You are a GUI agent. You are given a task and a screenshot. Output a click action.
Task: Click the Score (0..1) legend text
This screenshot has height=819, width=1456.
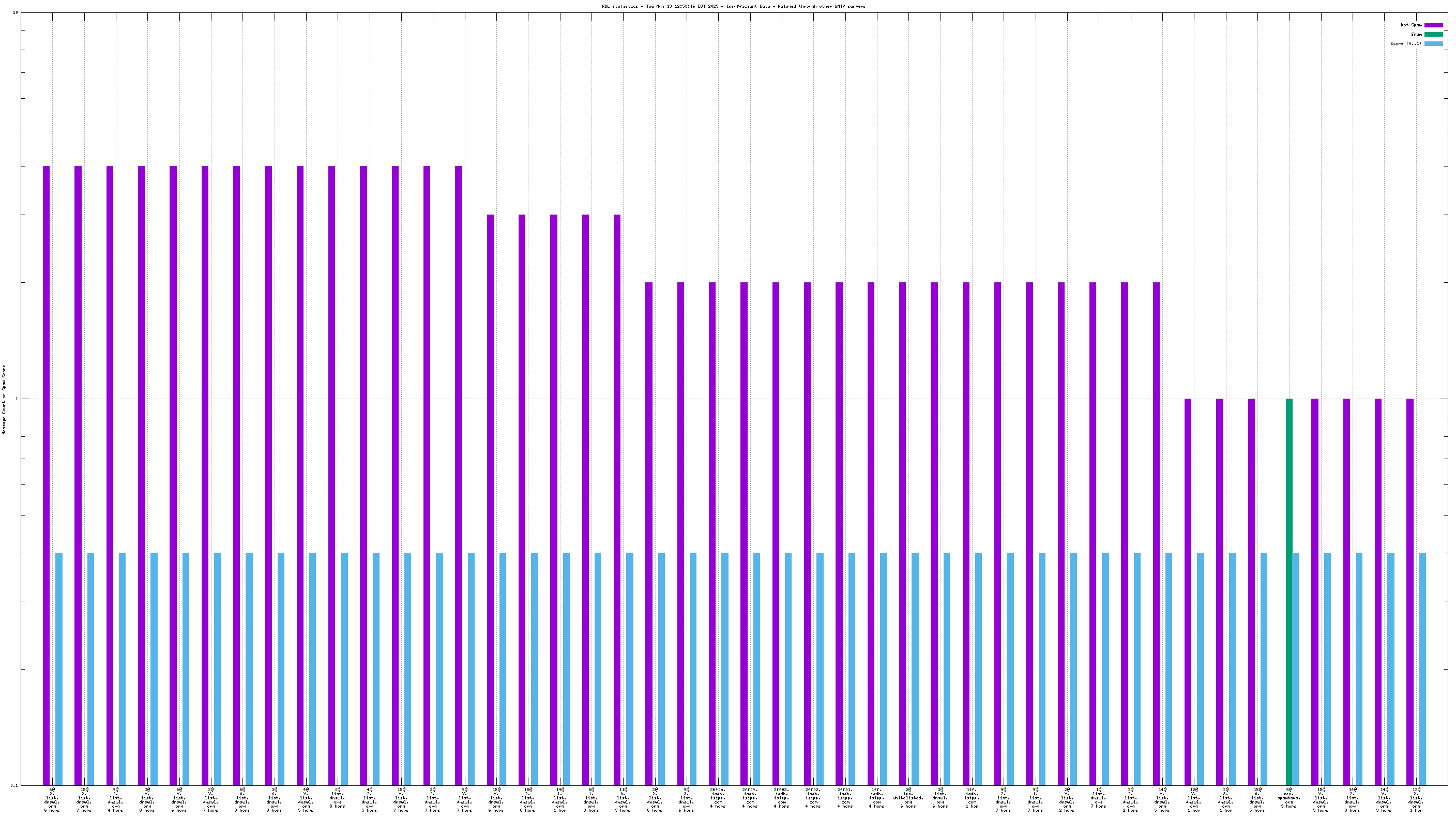1405,43
